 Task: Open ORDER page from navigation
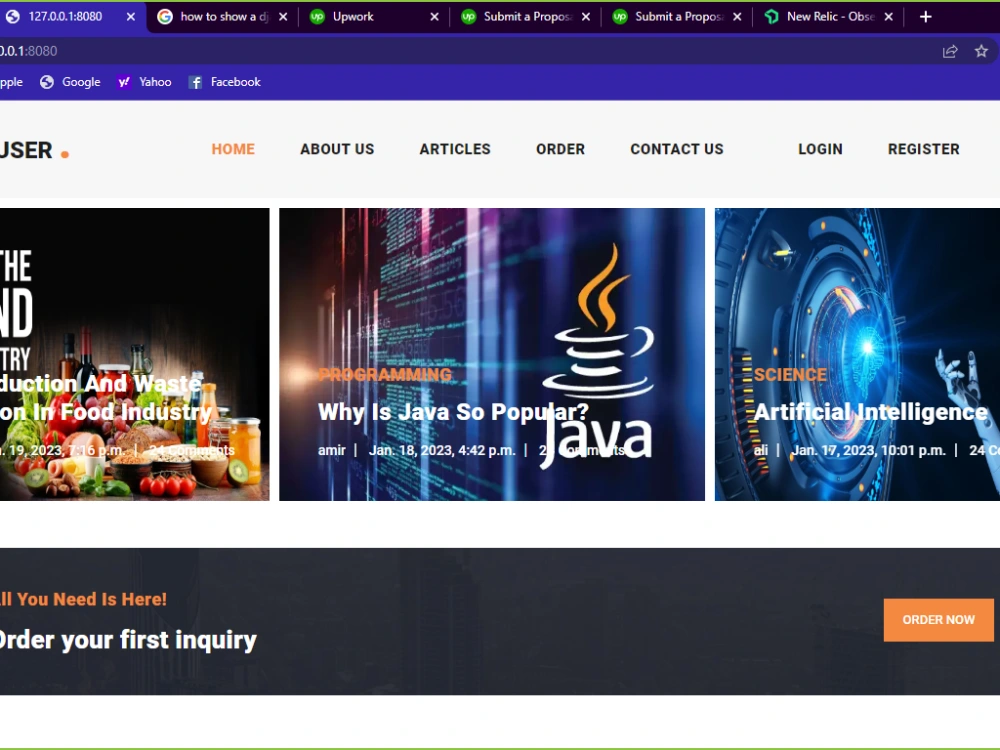(x=560, y=149)
